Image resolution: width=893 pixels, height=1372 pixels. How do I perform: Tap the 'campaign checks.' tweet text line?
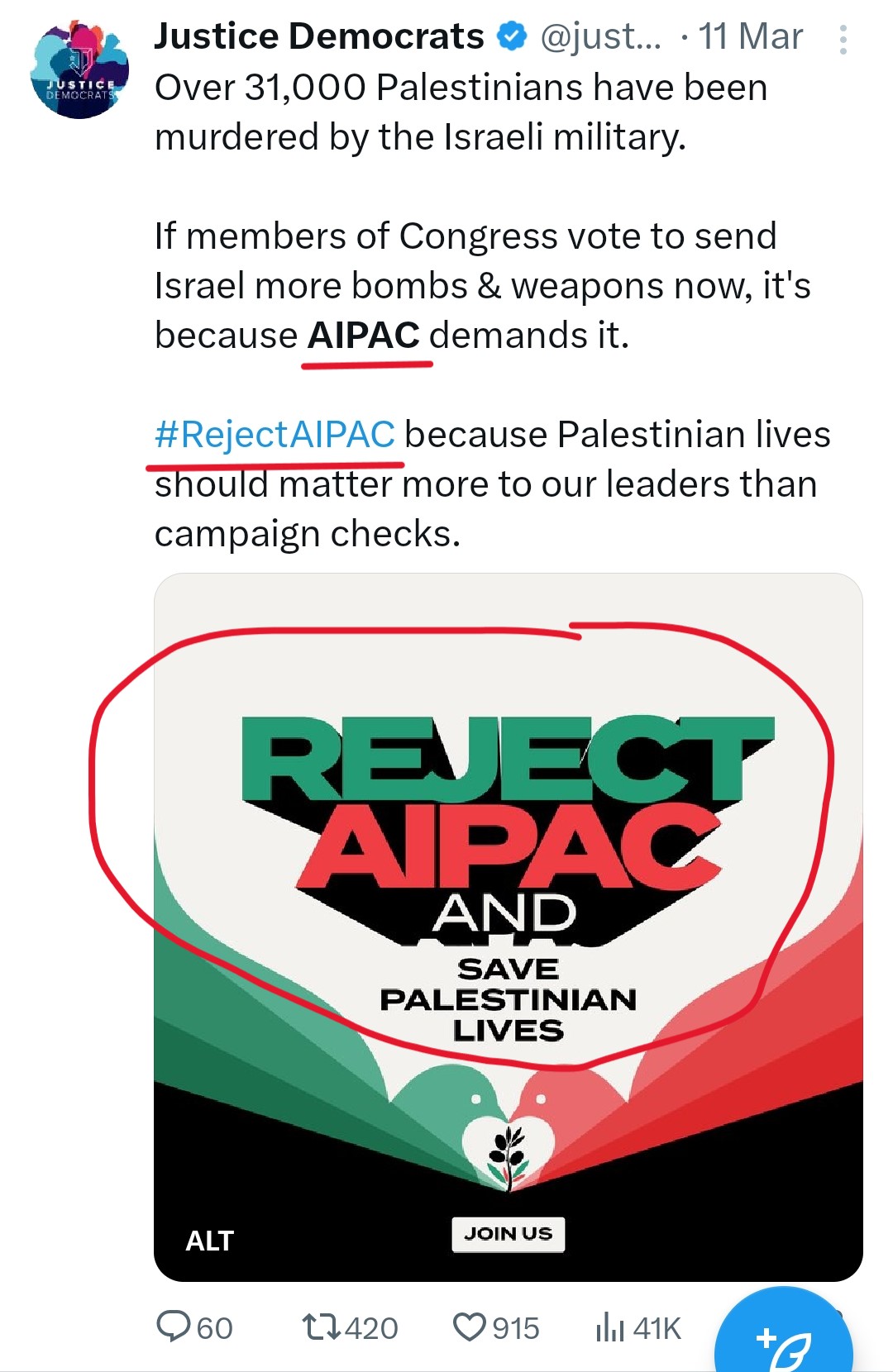307,534
